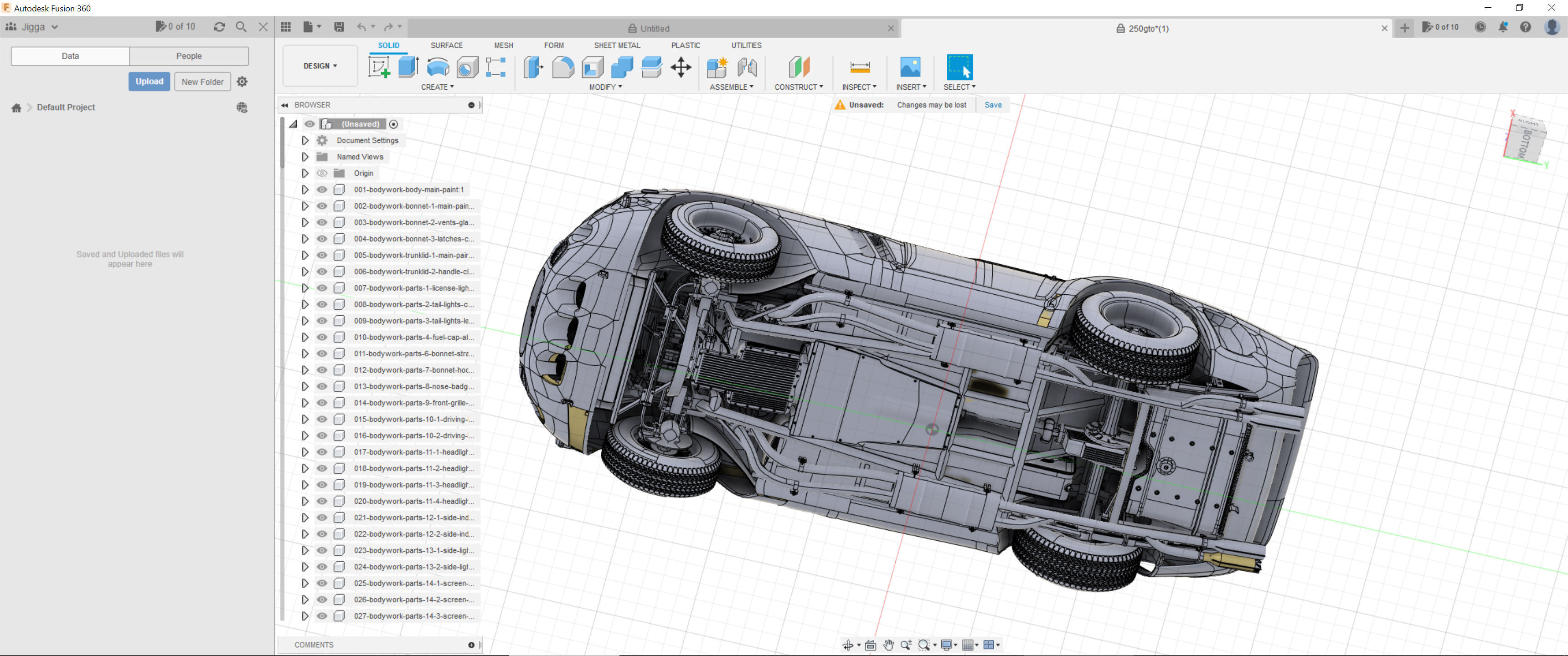The image size is (1568, 656).
Task: Refresh the data panel
Action: pyautogui.click(x=219, y=27)
